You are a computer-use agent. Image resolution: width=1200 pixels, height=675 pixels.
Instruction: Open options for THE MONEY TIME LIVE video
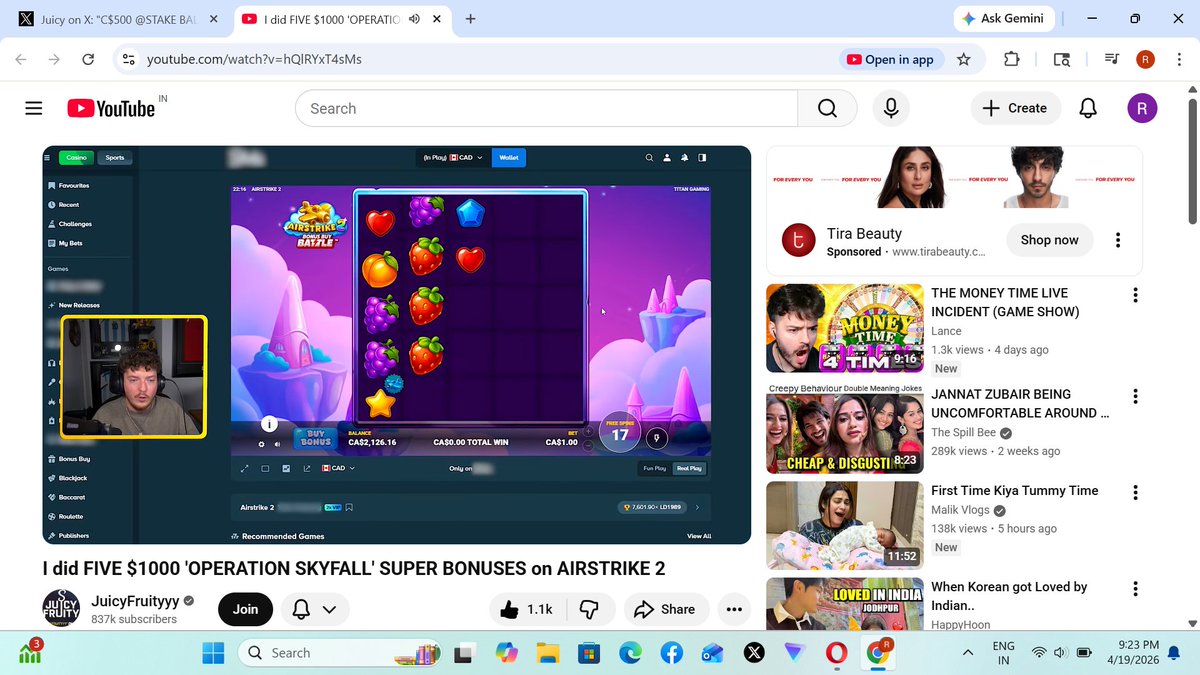tap(1135, 295)
